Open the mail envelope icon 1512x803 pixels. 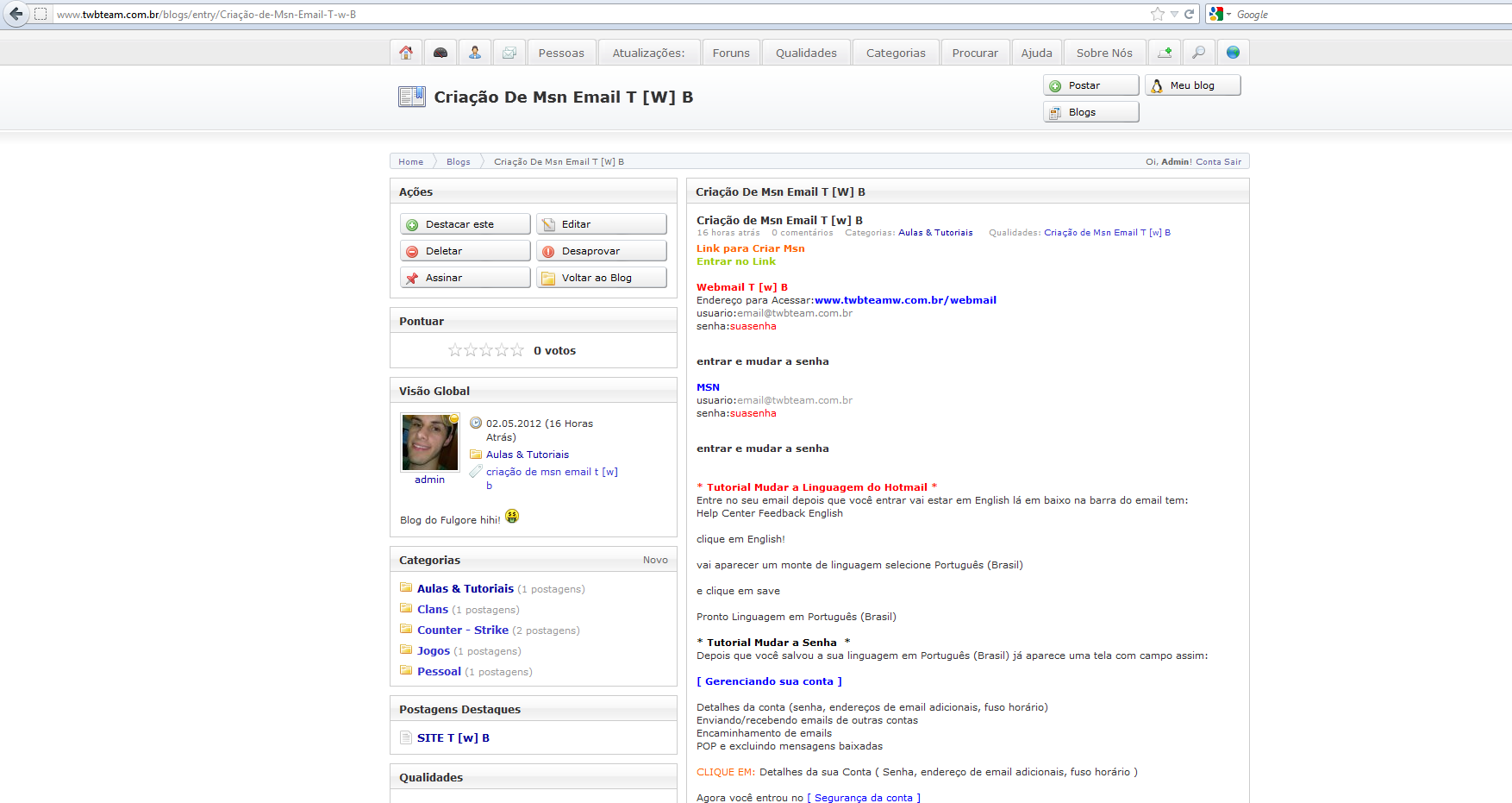(x=509, y=53)
